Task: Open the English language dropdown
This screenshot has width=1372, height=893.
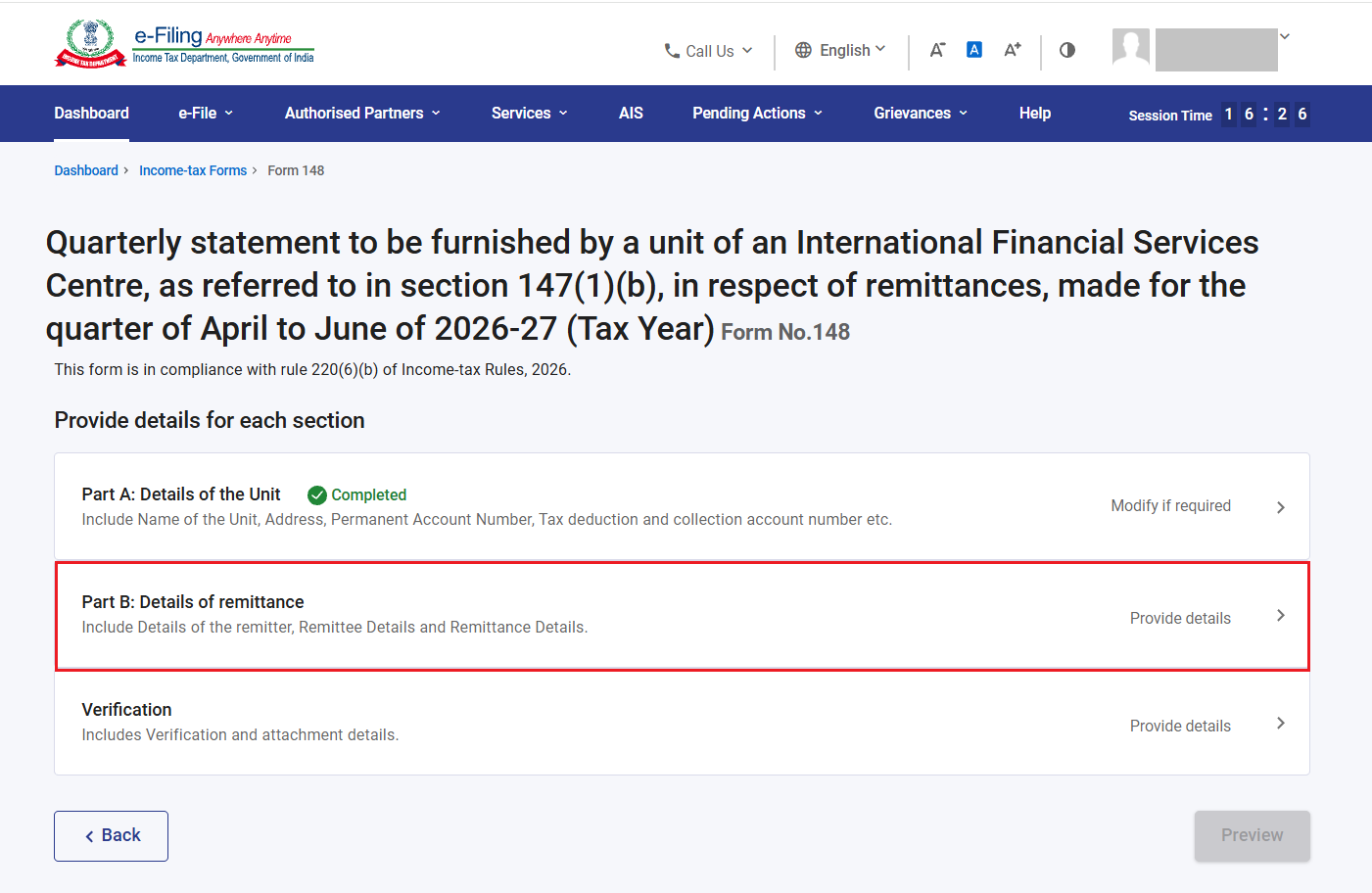Action: pos(840,50)
